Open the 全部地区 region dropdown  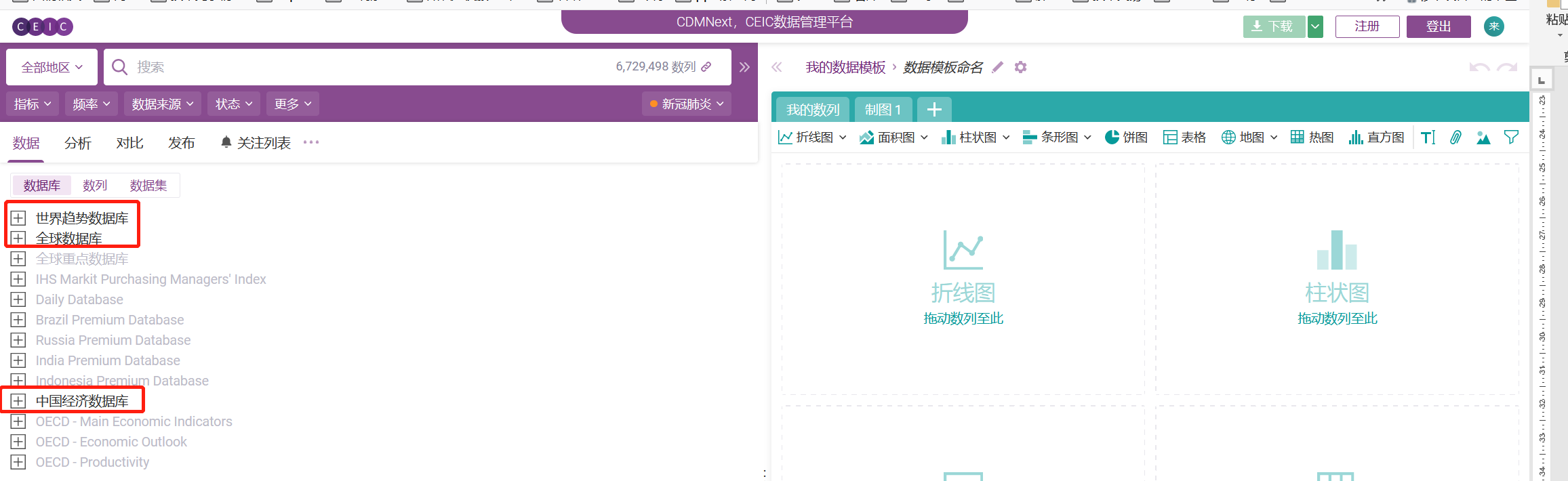point(52,67)
